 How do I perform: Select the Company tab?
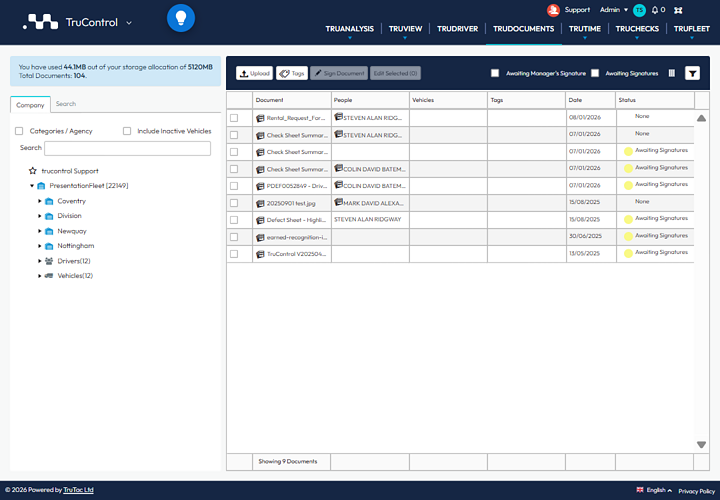(30, 105)
